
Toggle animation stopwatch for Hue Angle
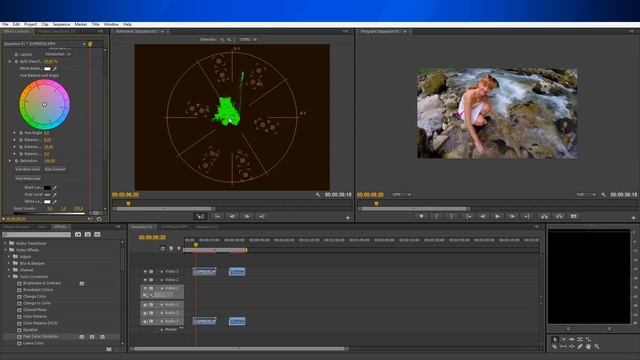[21, 133]
